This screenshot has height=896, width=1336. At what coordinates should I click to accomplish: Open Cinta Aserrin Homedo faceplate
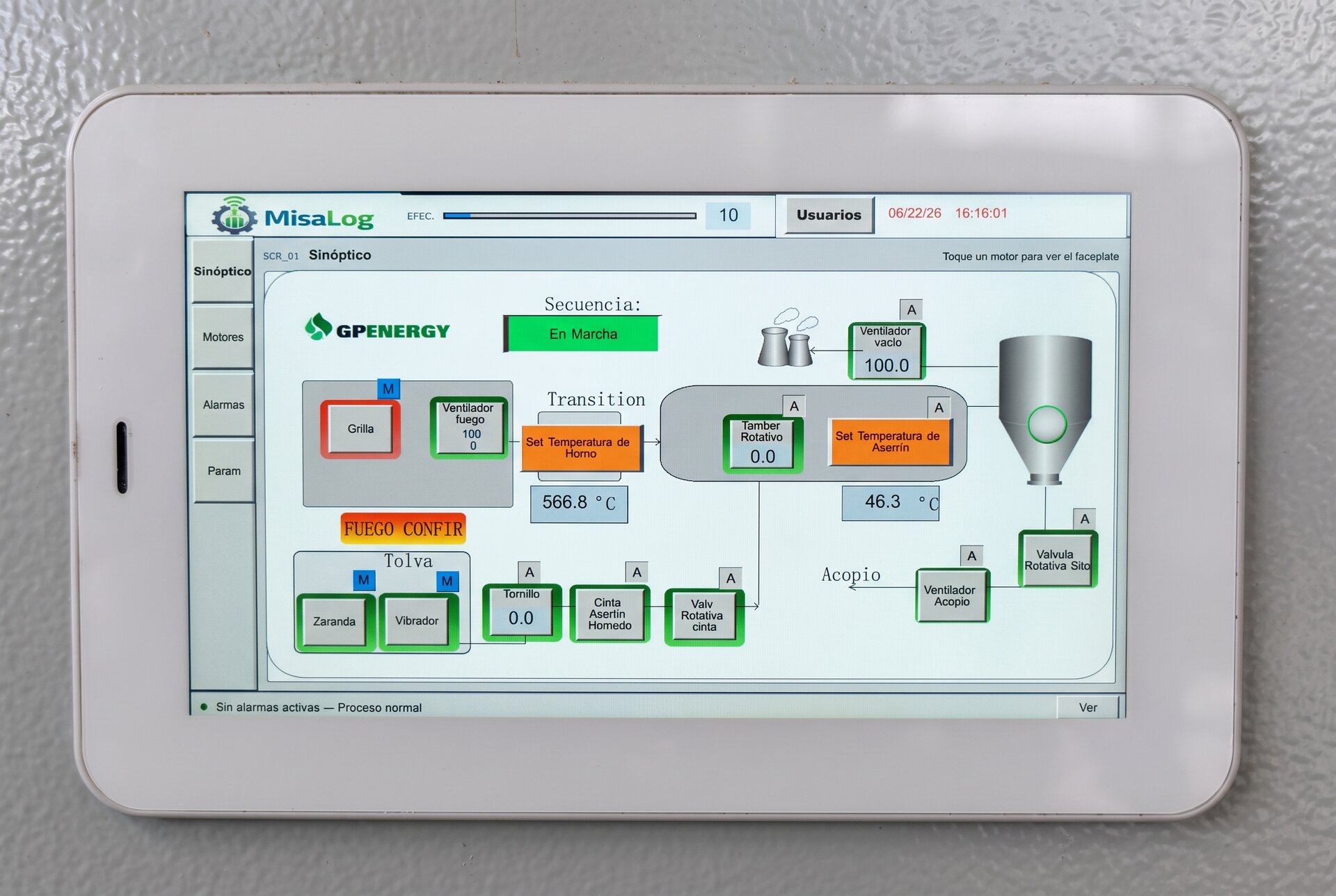pos(610,614)
